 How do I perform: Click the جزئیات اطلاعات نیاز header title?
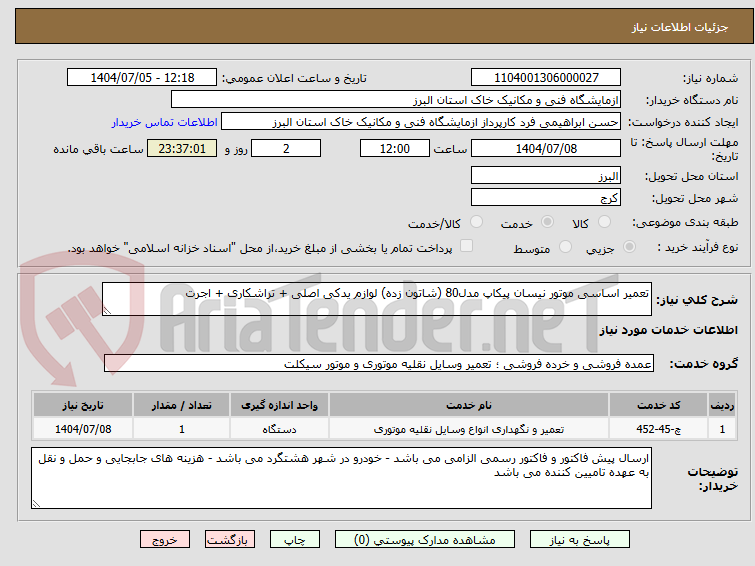click(679, 27)
